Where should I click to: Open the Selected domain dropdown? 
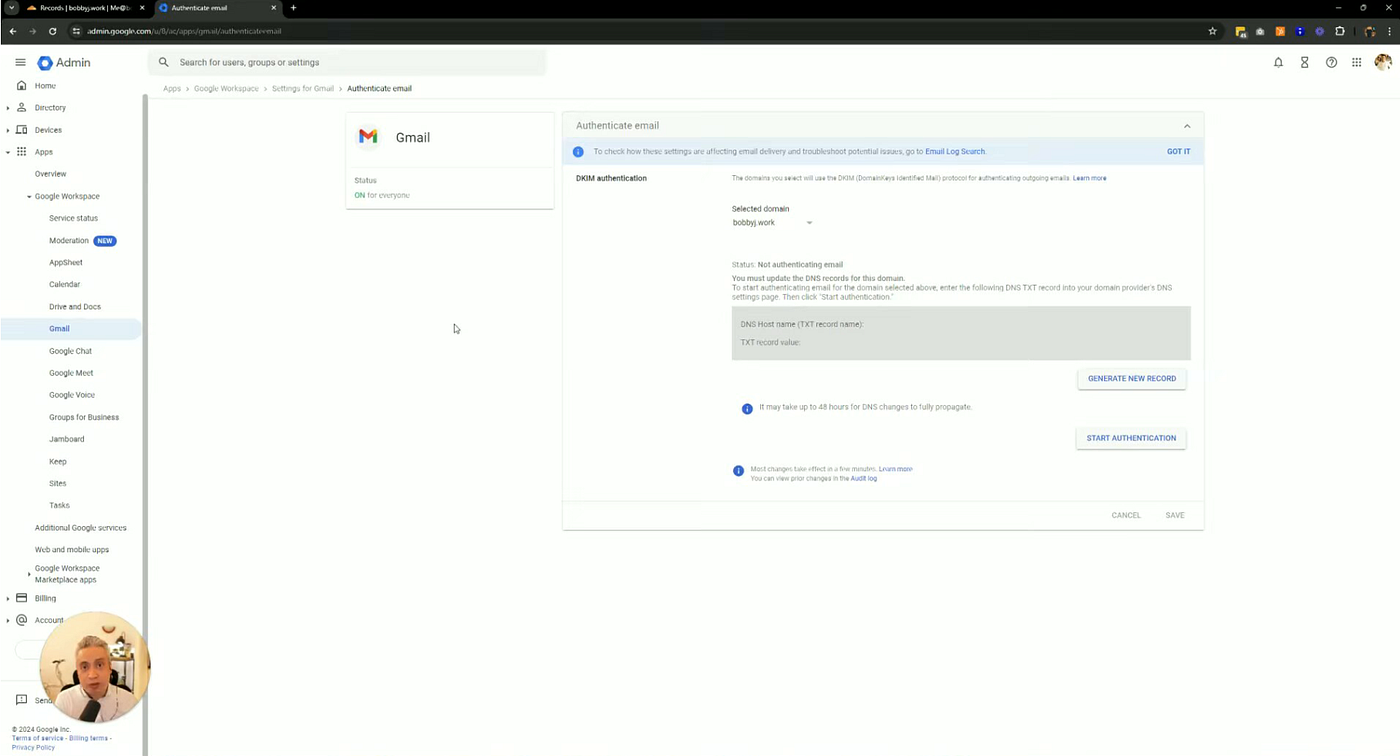772,223
